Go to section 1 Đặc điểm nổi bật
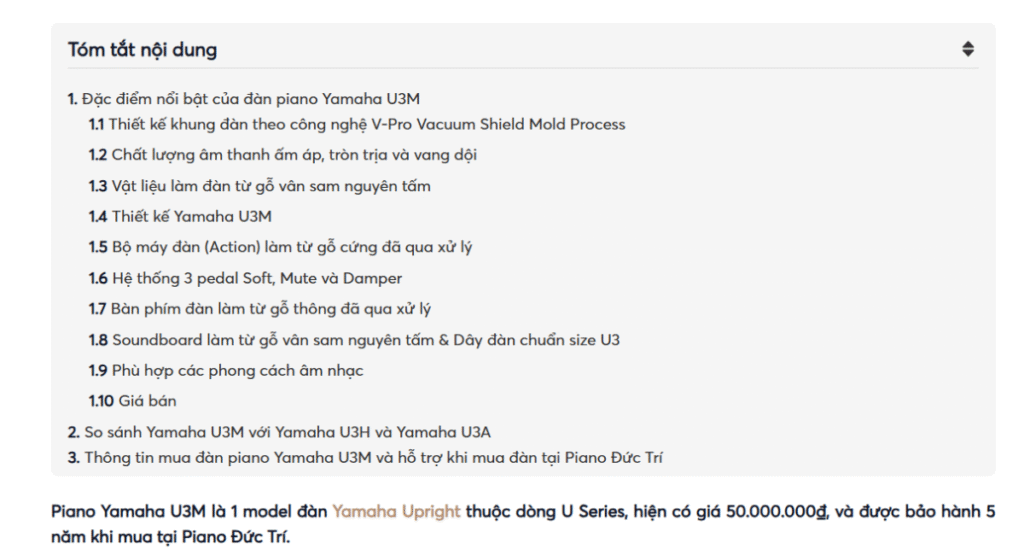1024x555 pixels. coord(250,98)
